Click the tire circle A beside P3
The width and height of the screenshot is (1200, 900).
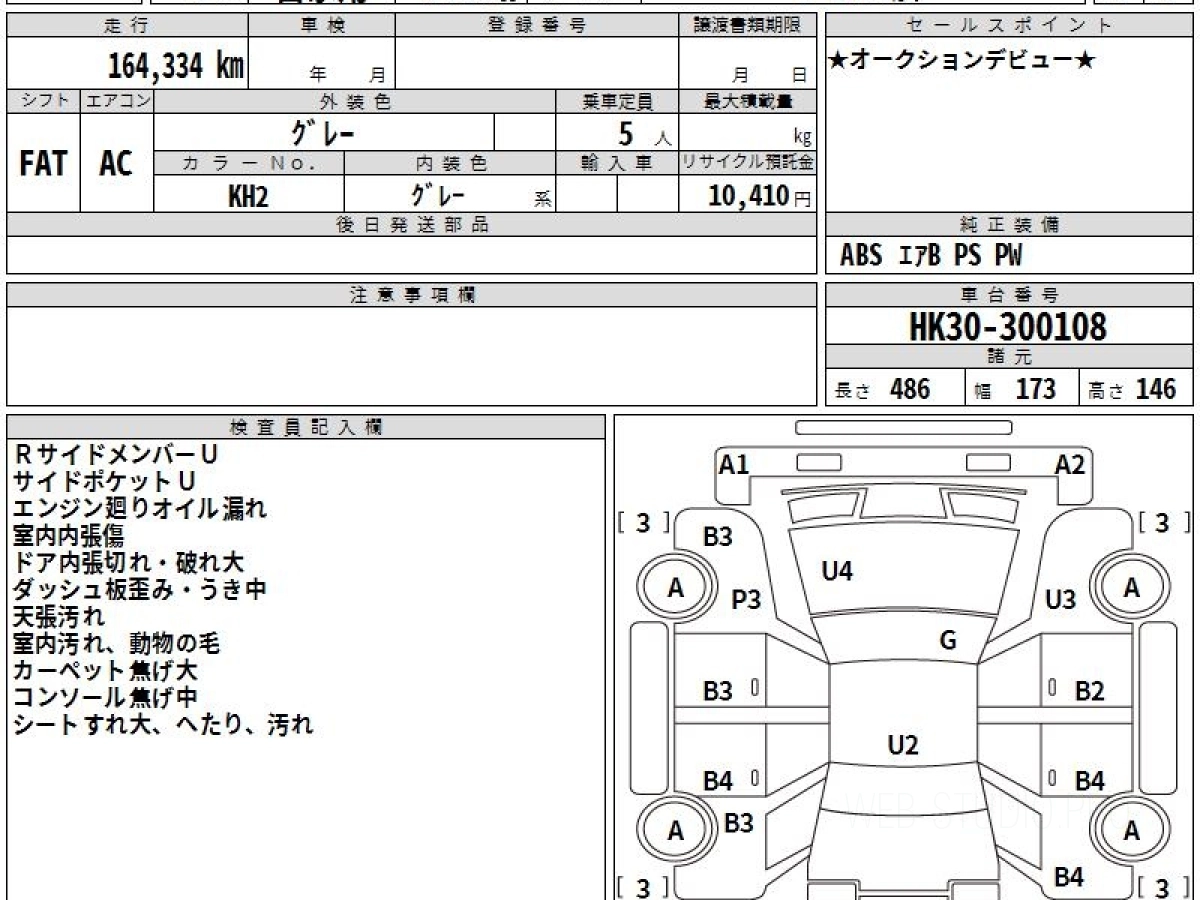[x=676, y=589]
